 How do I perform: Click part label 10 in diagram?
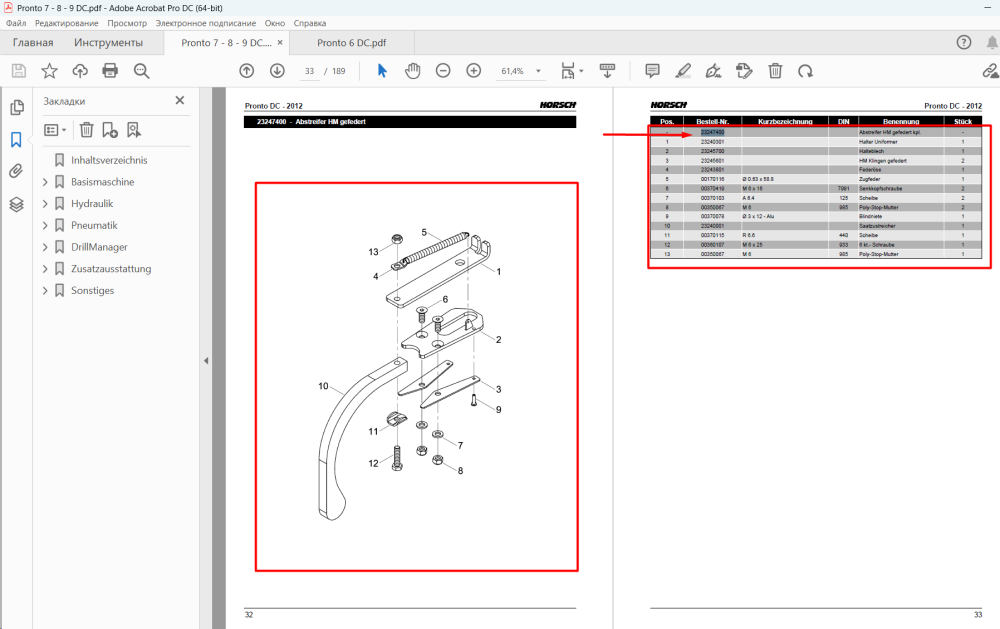click(x=323, y=386)
